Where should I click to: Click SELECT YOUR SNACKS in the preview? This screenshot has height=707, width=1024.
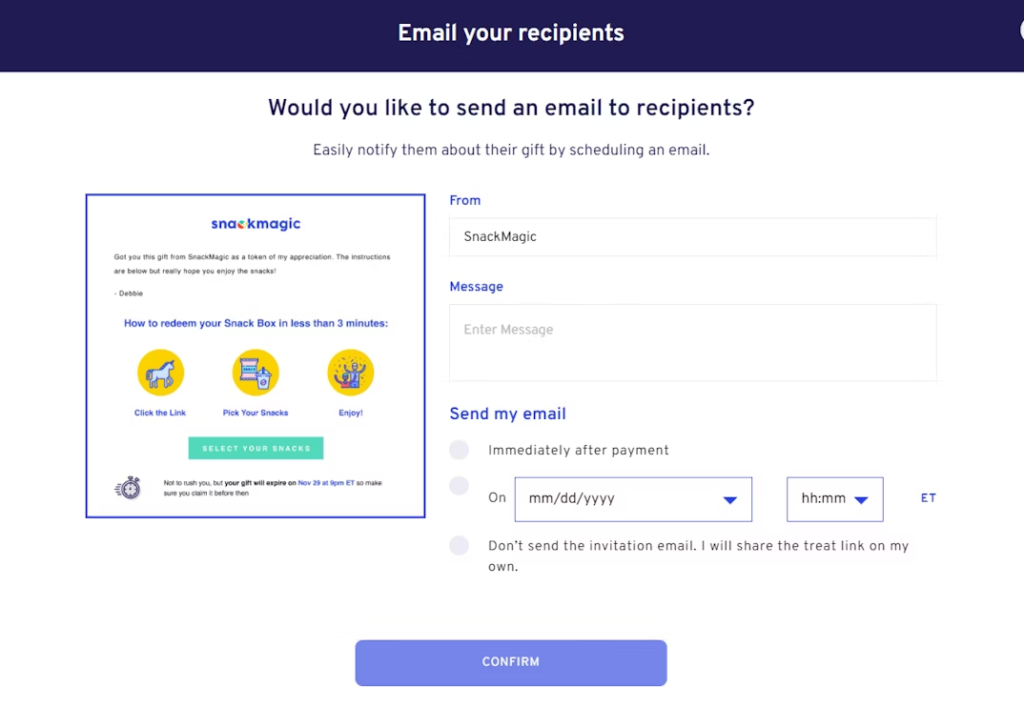255,448
